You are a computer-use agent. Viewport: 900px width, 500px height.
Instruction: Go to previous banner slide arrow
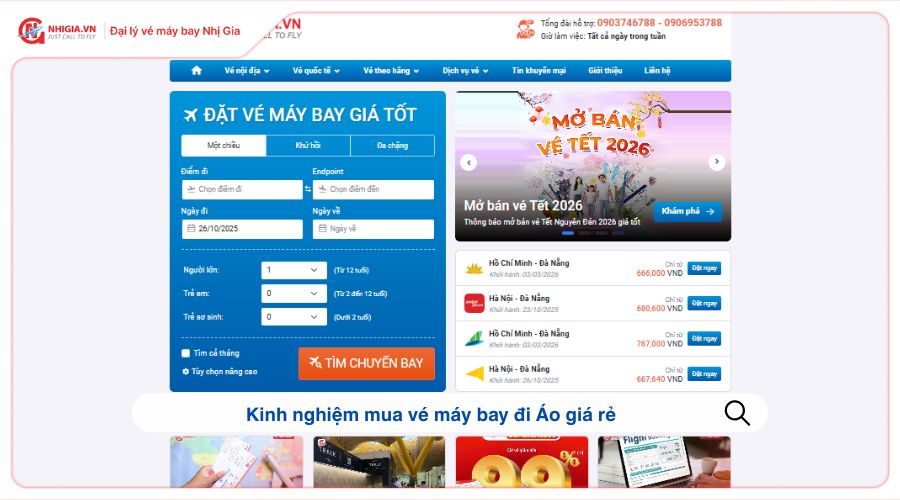click(x=469, y=162)
